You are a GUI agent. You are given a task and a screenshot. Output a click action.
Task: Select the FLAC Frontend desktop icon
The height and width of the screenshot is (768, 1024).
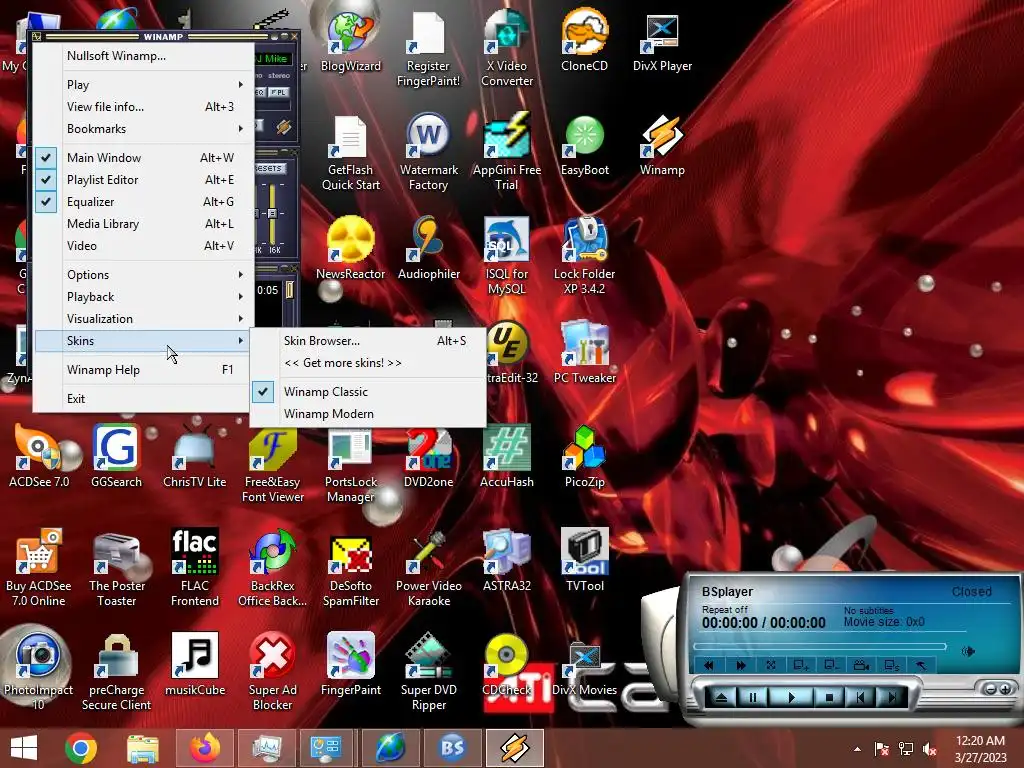195,568
